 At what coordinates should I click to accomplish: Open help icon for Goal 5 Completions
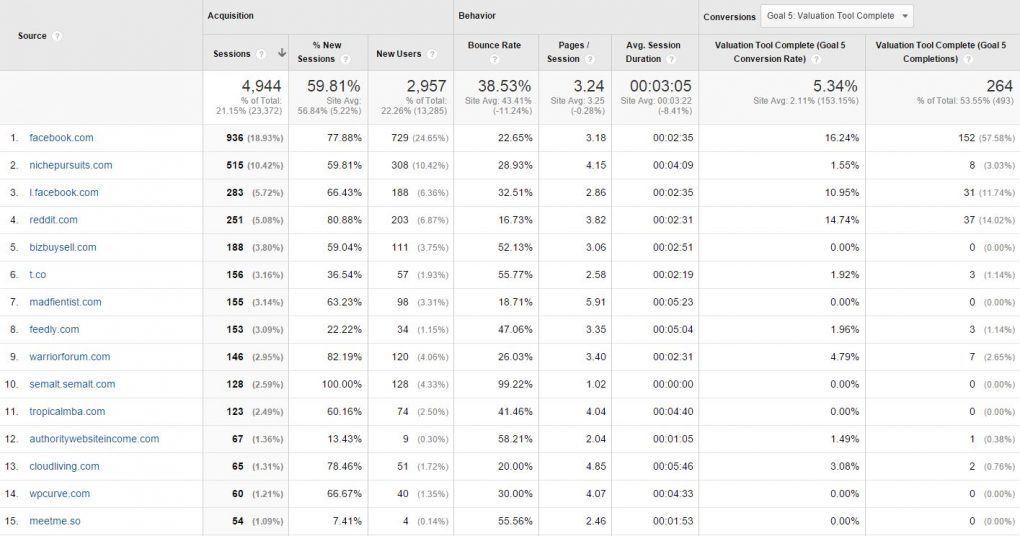[x=969, y=59]
